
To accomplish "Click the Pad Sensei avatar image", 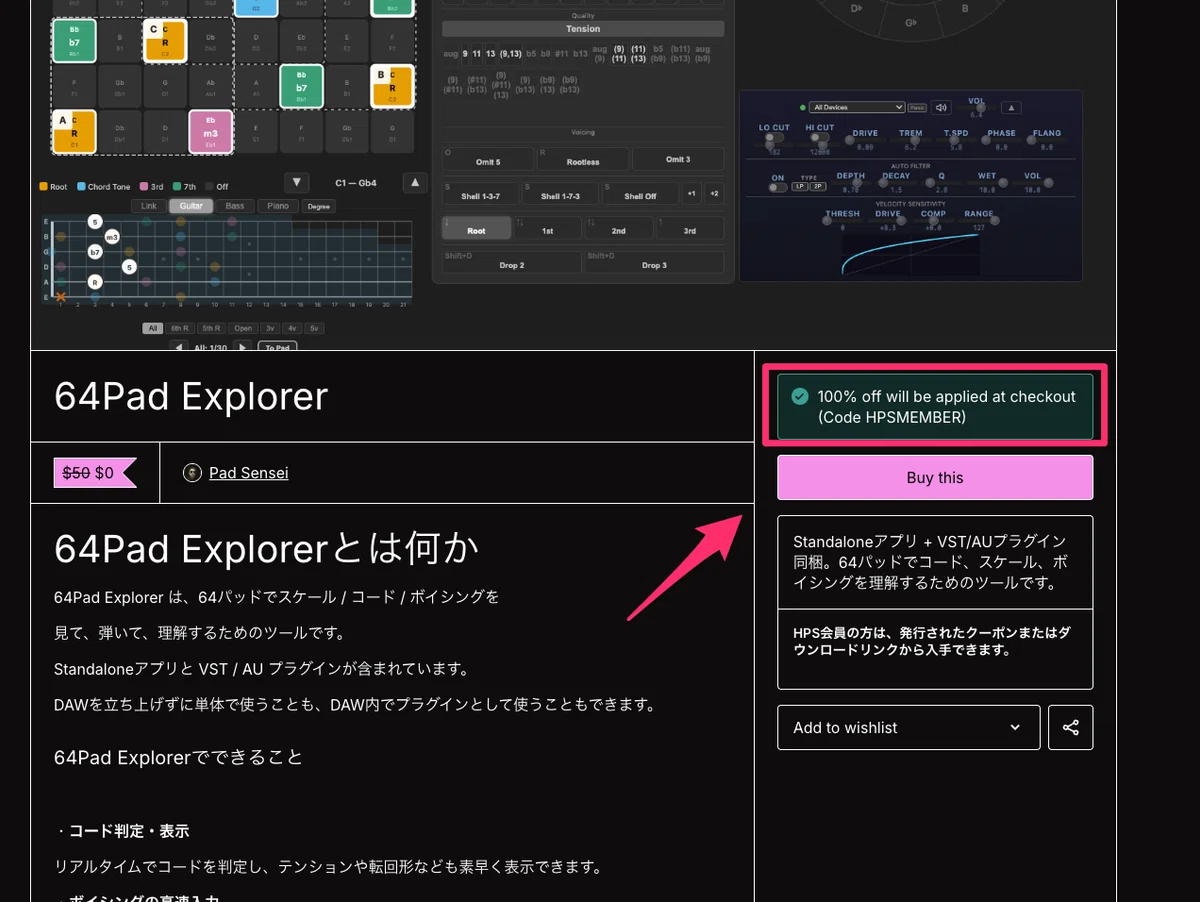I will [193, 472].
